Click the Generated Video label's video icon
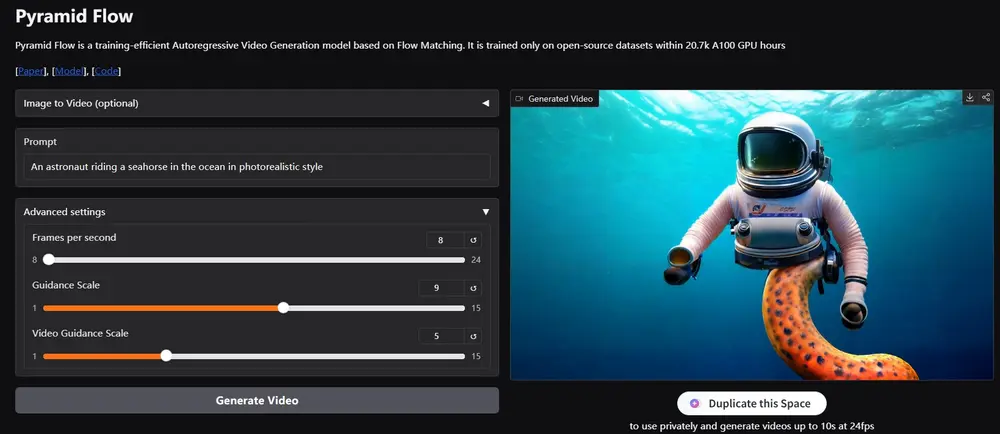This screenshot has width=1000, height=434. [x=519, y=99]
